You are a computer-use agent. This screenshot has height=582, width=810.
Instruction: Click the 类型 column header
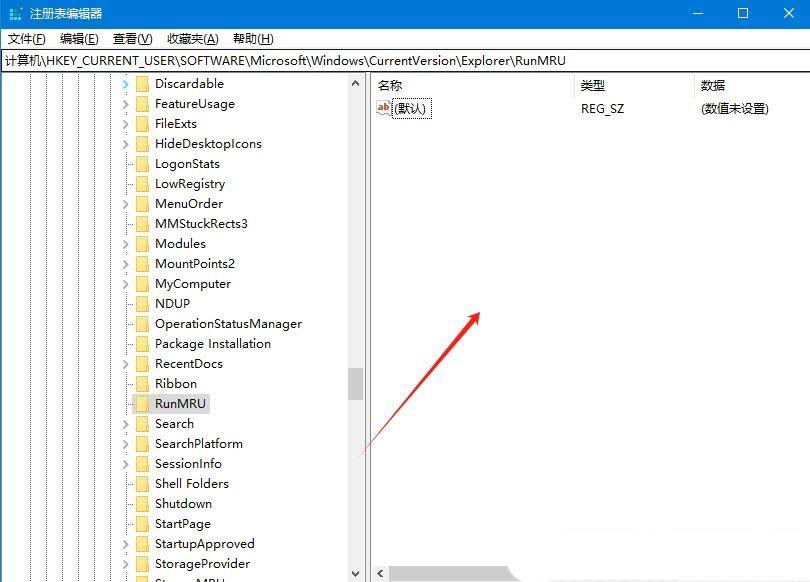[x=593, y=86]
